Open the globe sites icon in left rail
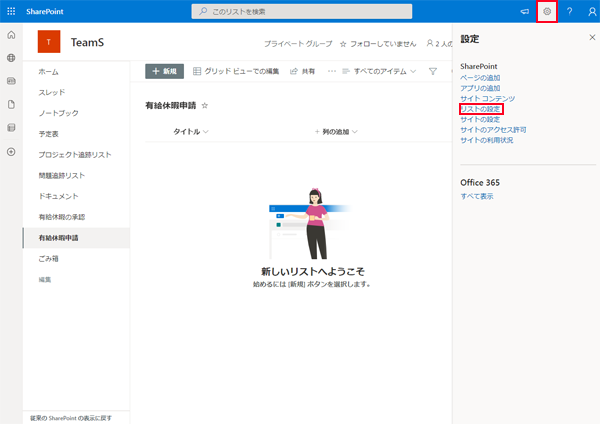The image size is (600, 424). tap(11, 58)
